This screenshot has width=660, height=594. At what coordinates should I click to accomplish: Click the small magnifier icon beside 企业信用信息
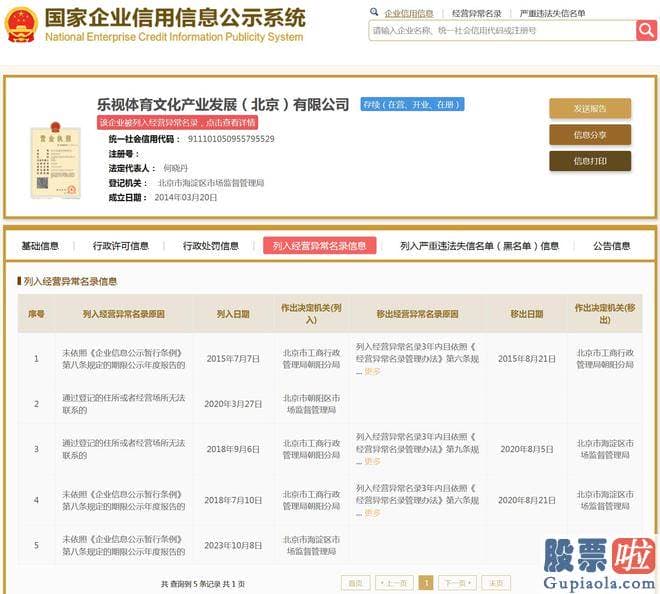(x=374, y=12)
